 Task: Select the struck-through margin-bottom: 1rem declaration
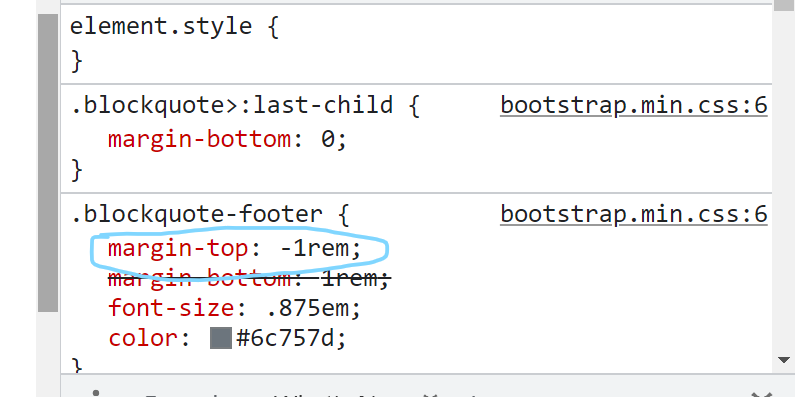[249, 278]
